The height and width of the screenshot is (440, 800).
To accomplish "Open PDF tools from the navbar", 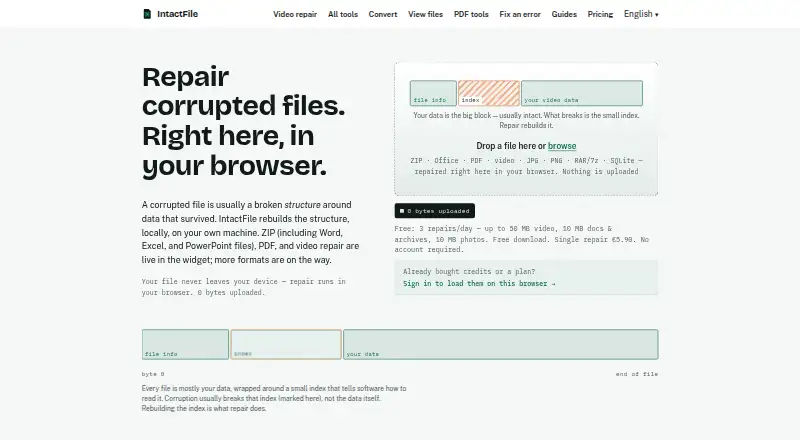I will (471, 14).
